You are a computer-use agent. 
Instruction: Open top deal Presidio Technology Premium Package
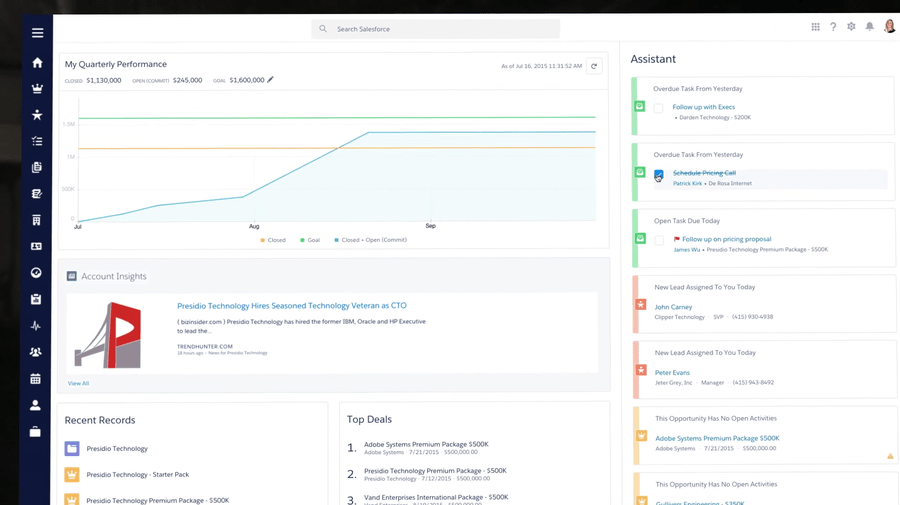coord(435,471)
